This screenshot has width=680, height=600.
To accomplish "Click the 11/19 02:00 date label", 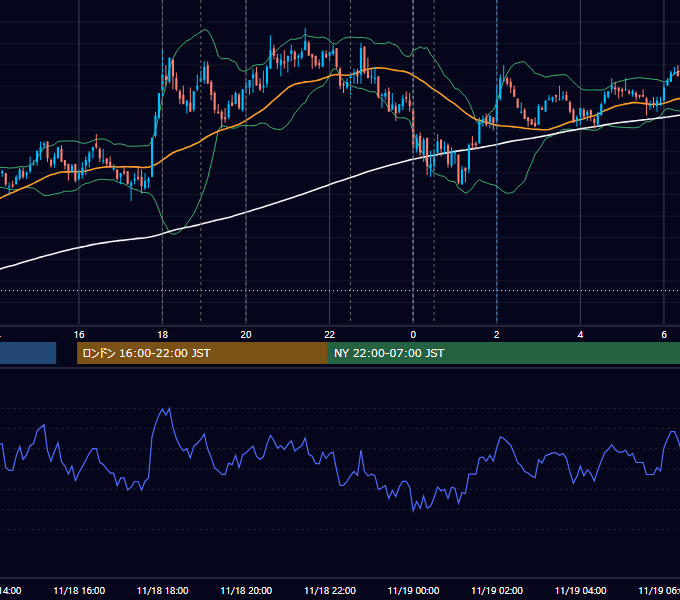I will coord(497,590).
